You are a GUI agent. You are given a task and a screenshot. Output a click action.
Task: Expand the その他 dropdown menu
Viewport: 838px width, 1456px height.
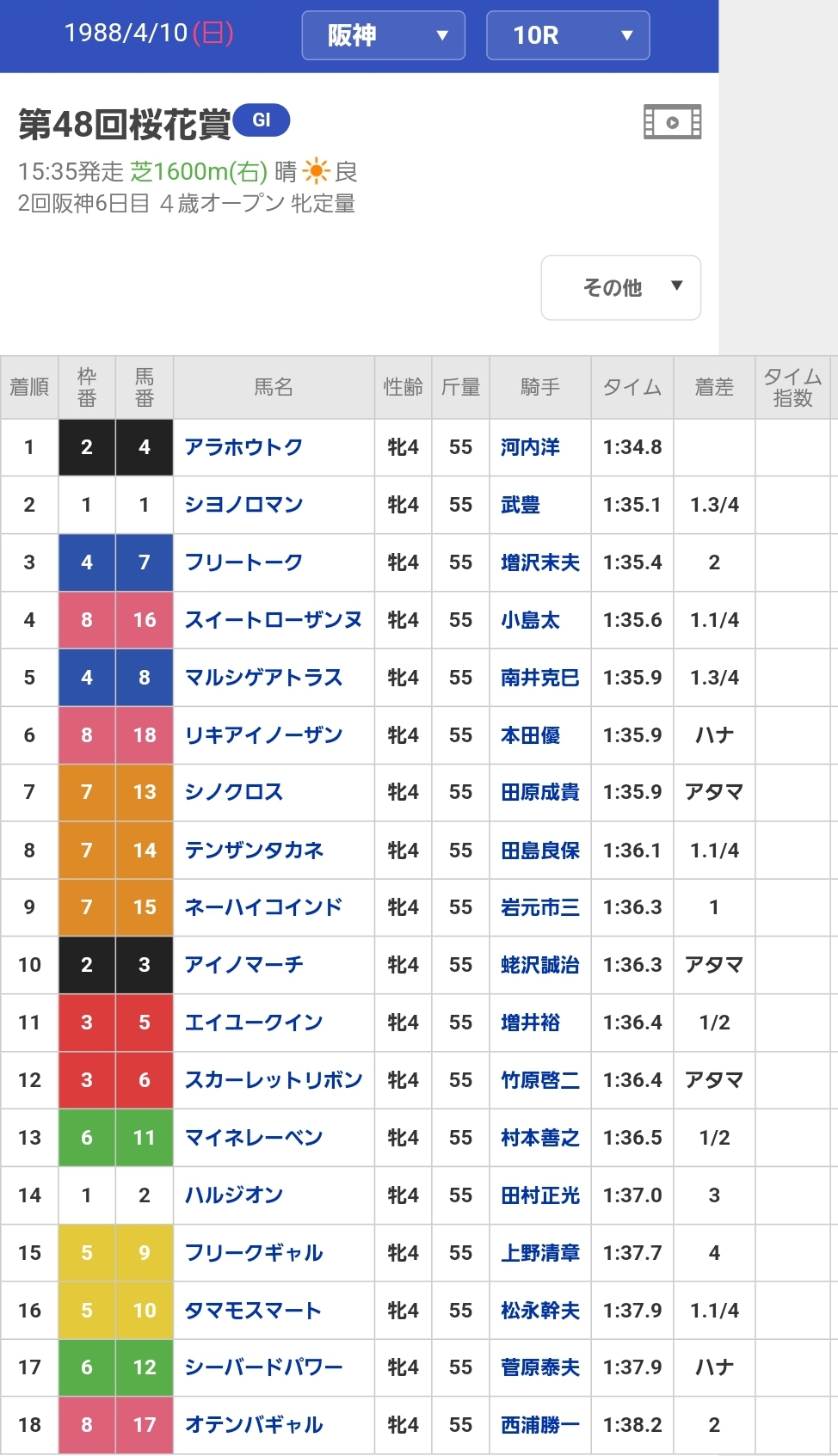click(x=620, y=287)
